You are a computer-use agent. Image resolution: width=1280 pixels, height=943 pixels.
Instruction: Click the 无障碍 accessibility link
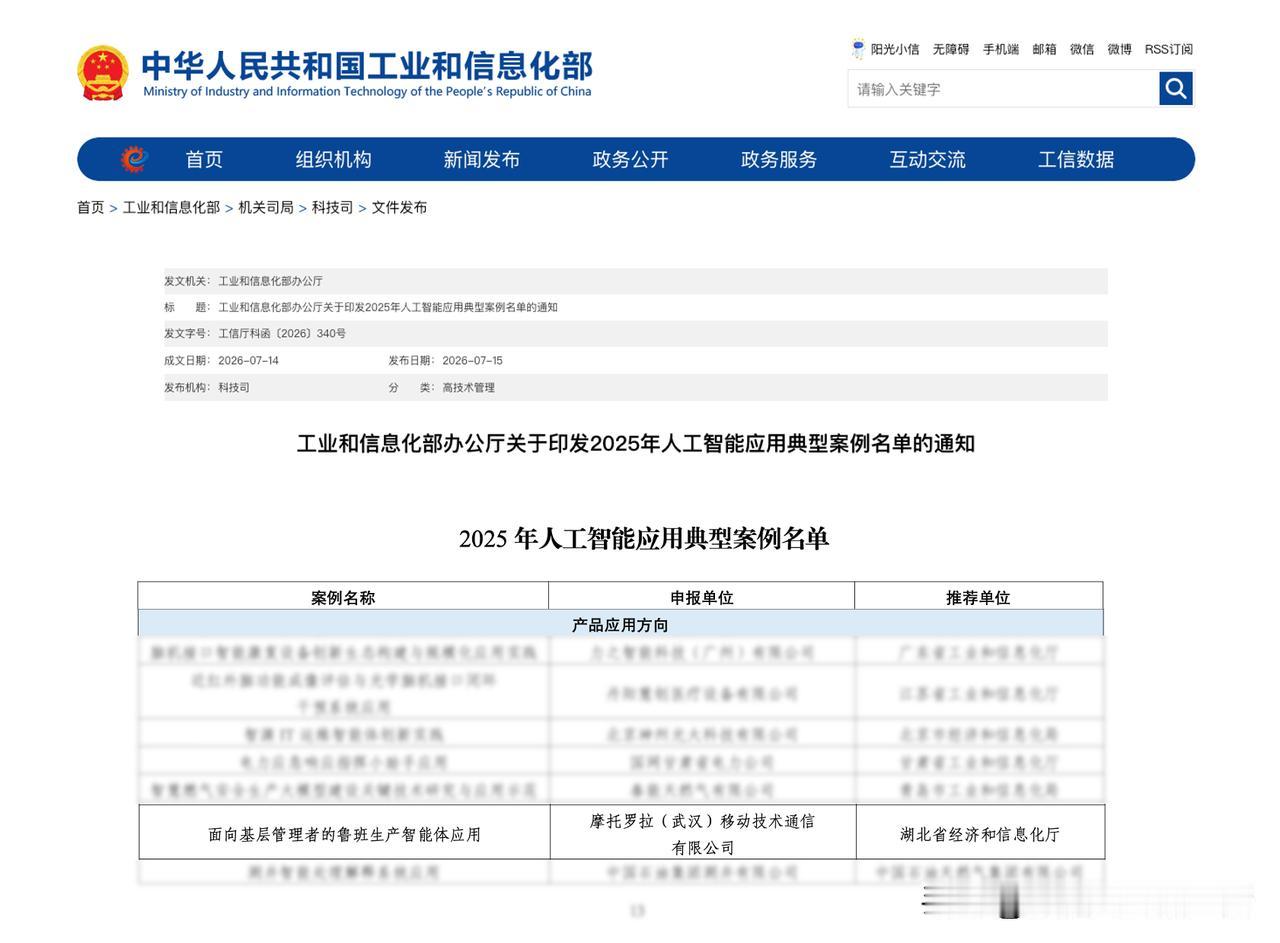(x=951, y=49)
